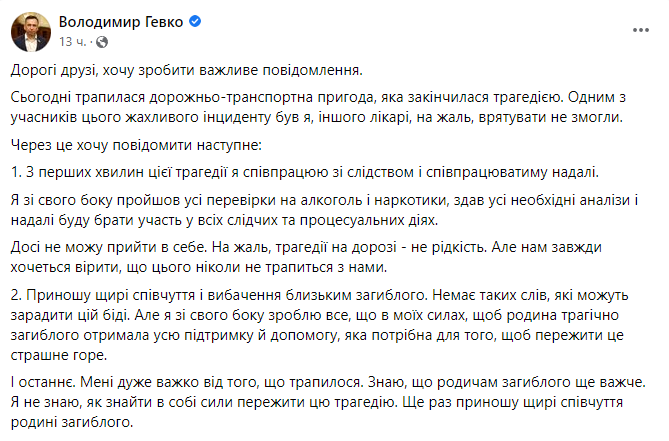The height and width of the screenshot is (441, 669).
Task: Click the public globe privacy icon
Action: (99, 42)
